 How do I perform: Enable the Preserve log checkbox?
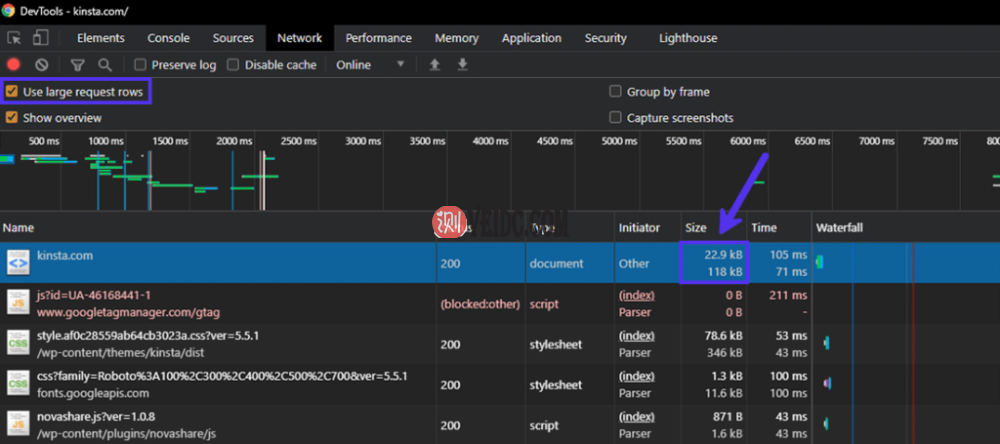(x=141, y=65)
